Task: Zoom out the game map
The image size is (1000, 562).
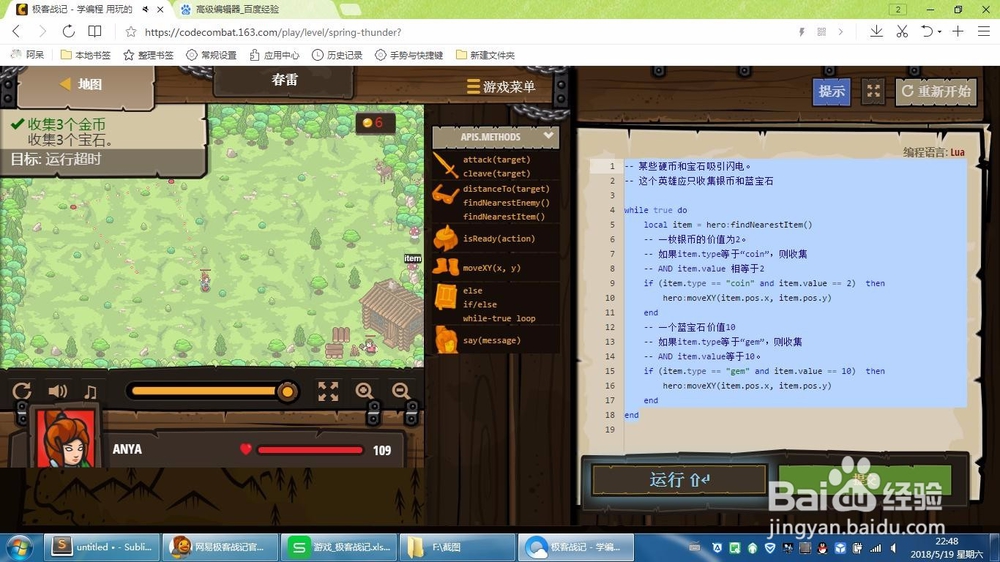Action: pyautogui.click(x=401, y=391)
